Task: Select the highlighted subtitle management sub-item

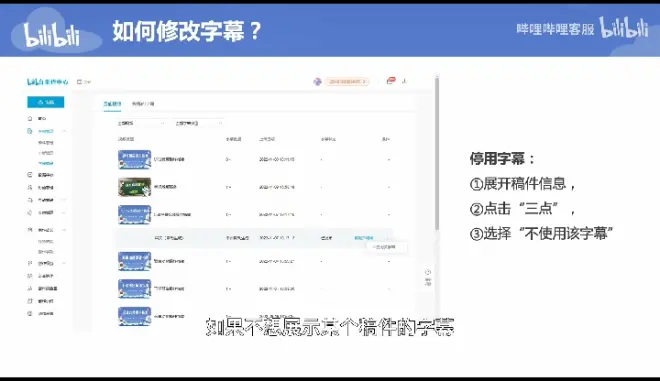Action: 45,163
